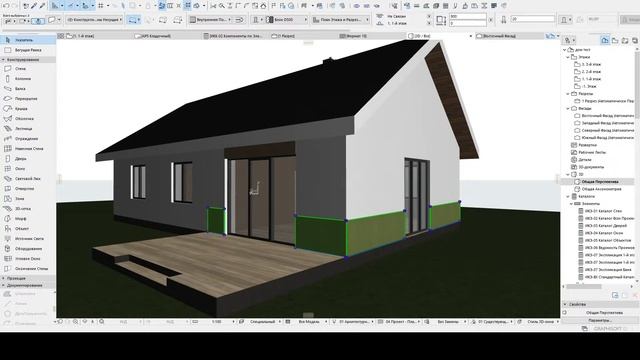Switch to the Восточный Фасад tab
This screenshot has width=640, height=360.
coord(509,36)
